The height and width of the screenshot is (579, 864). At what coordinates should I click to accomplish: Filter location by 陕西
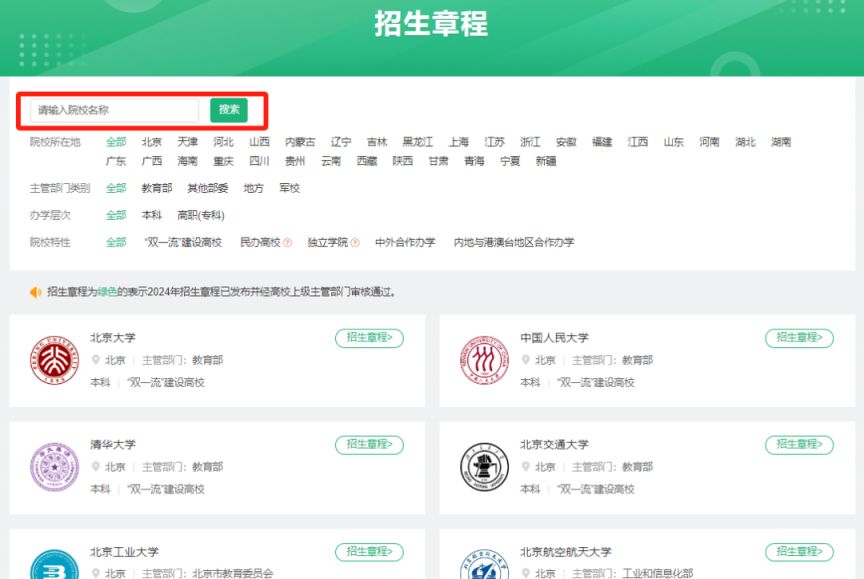click(x=402, y=161)
